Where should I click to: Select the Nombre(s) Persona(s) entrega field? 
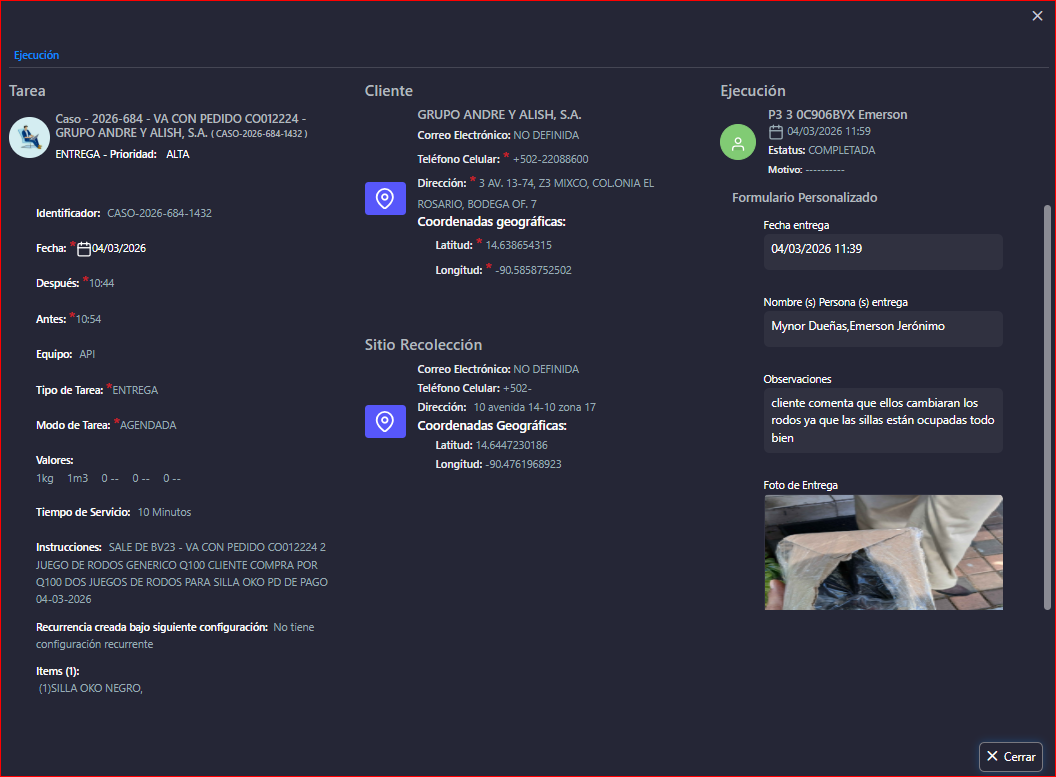click(882, 328)
